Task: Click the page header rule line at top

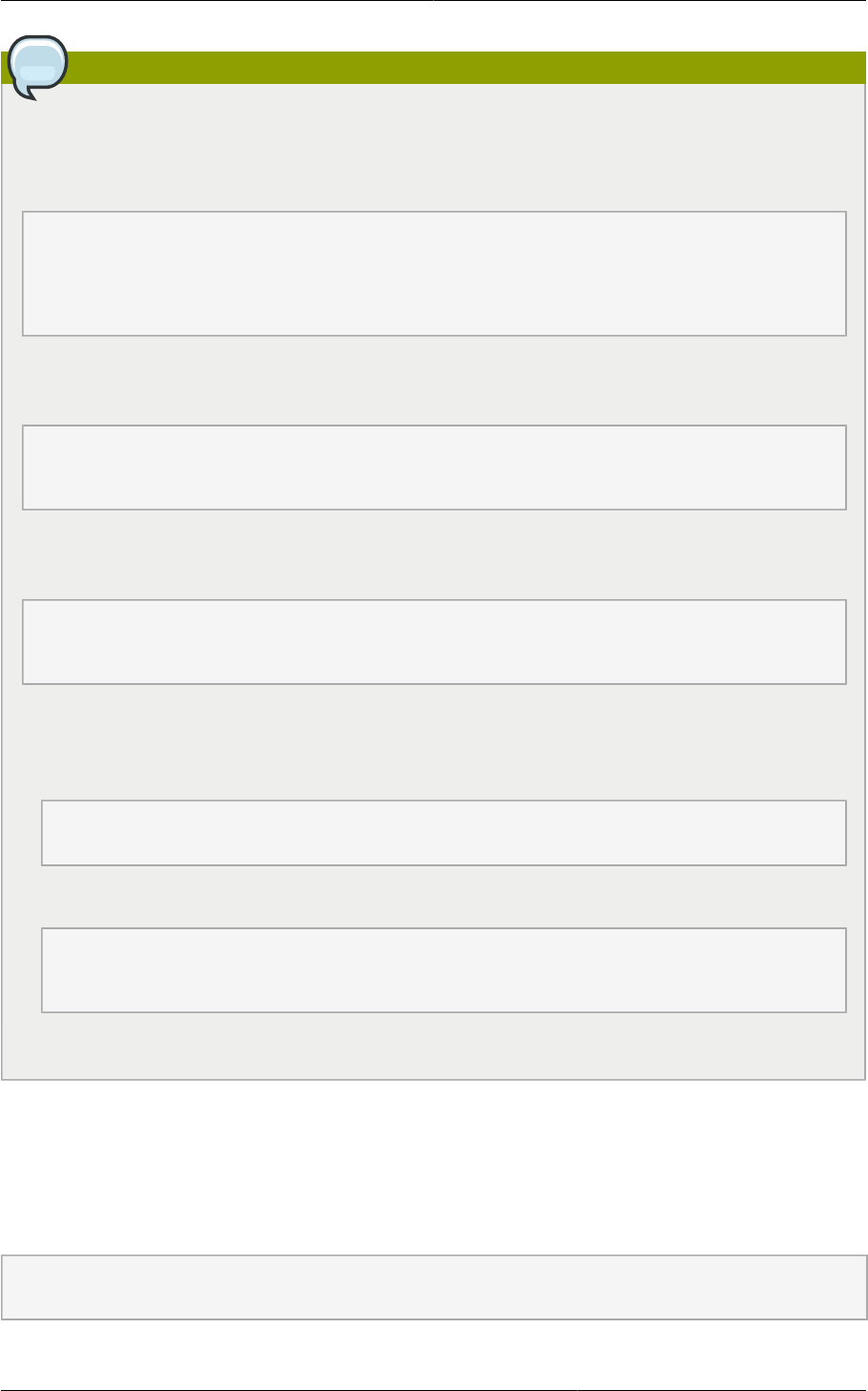Action: pos(434,1)
